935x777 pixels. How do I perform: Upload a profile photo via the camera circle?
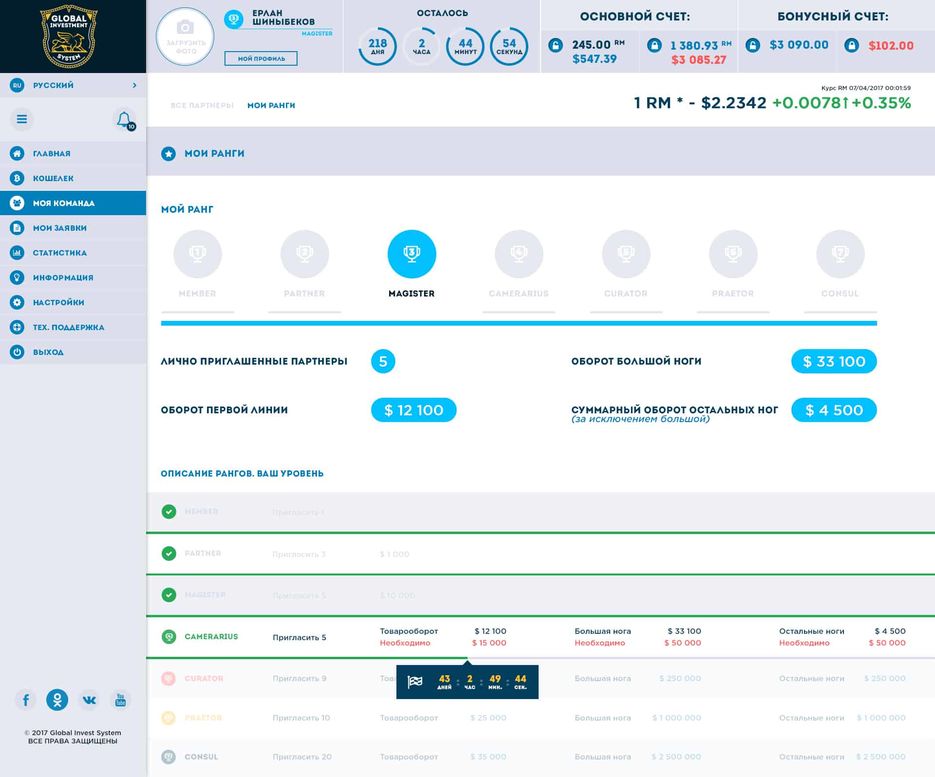tap(185, 36)
